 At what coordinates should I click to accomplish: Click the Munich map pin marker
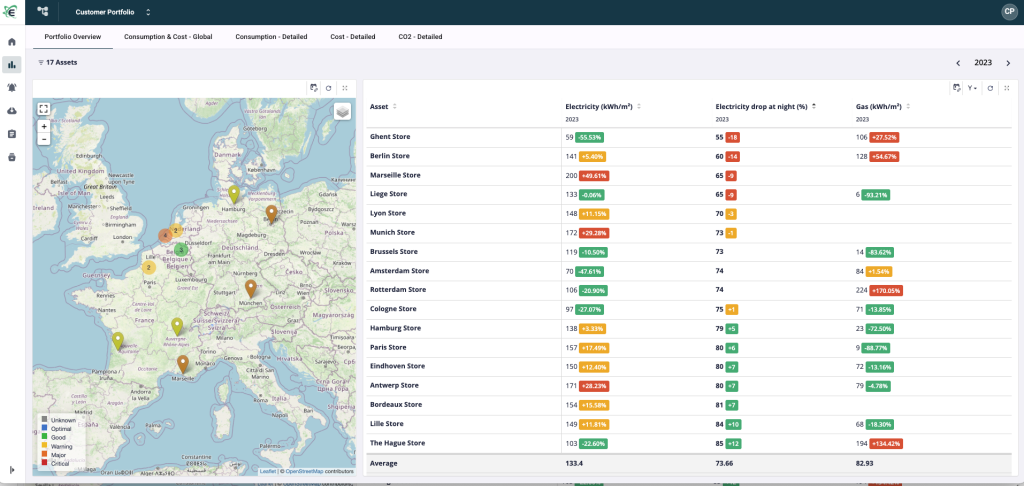click(251, 289)
